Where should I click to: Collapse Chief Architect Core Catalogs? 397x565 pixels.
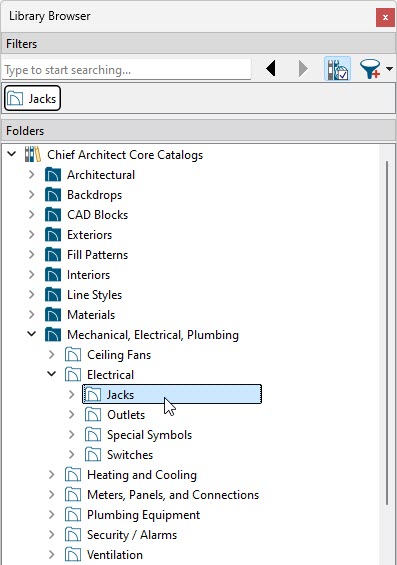(x=12, y=154)
